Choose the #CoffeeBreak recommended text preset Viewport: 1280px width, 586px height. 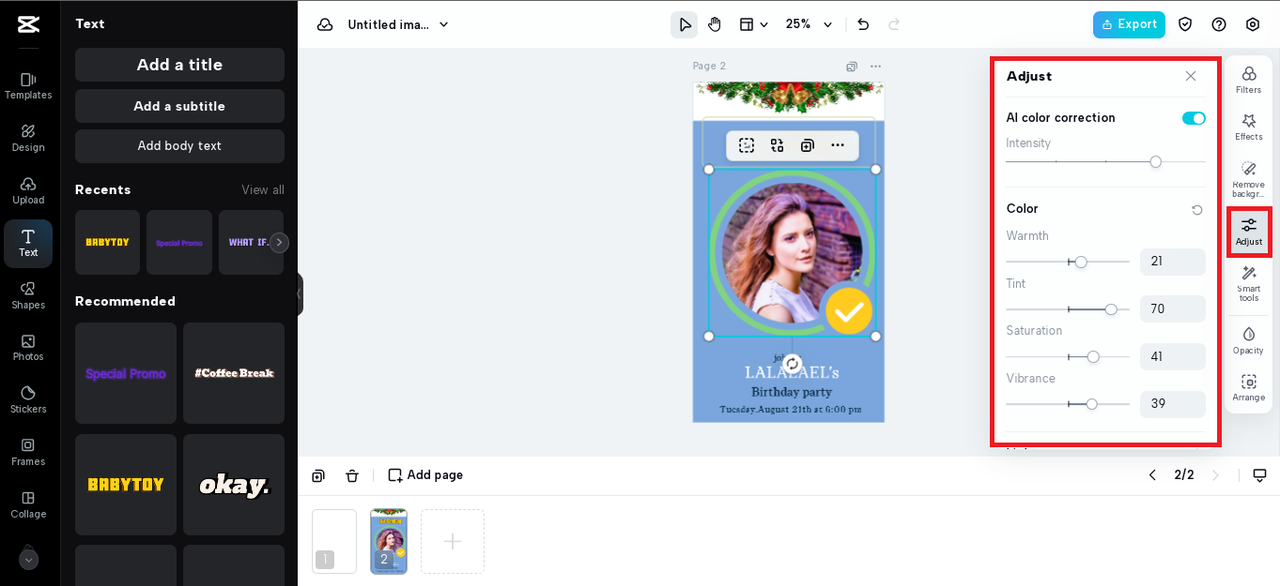pyautogui.click(x=234, y=373)
